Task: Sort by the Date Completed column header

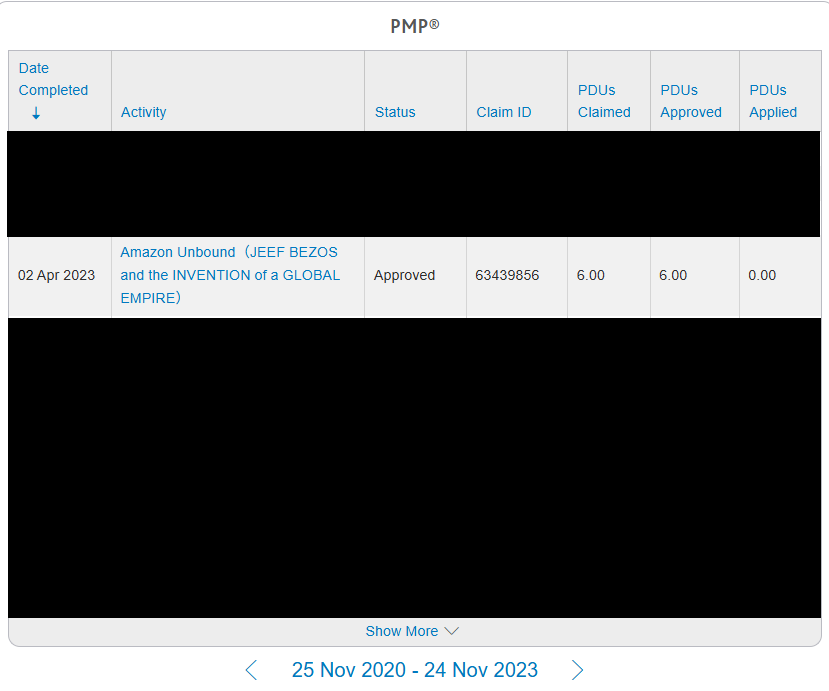Action: point(53,79)
